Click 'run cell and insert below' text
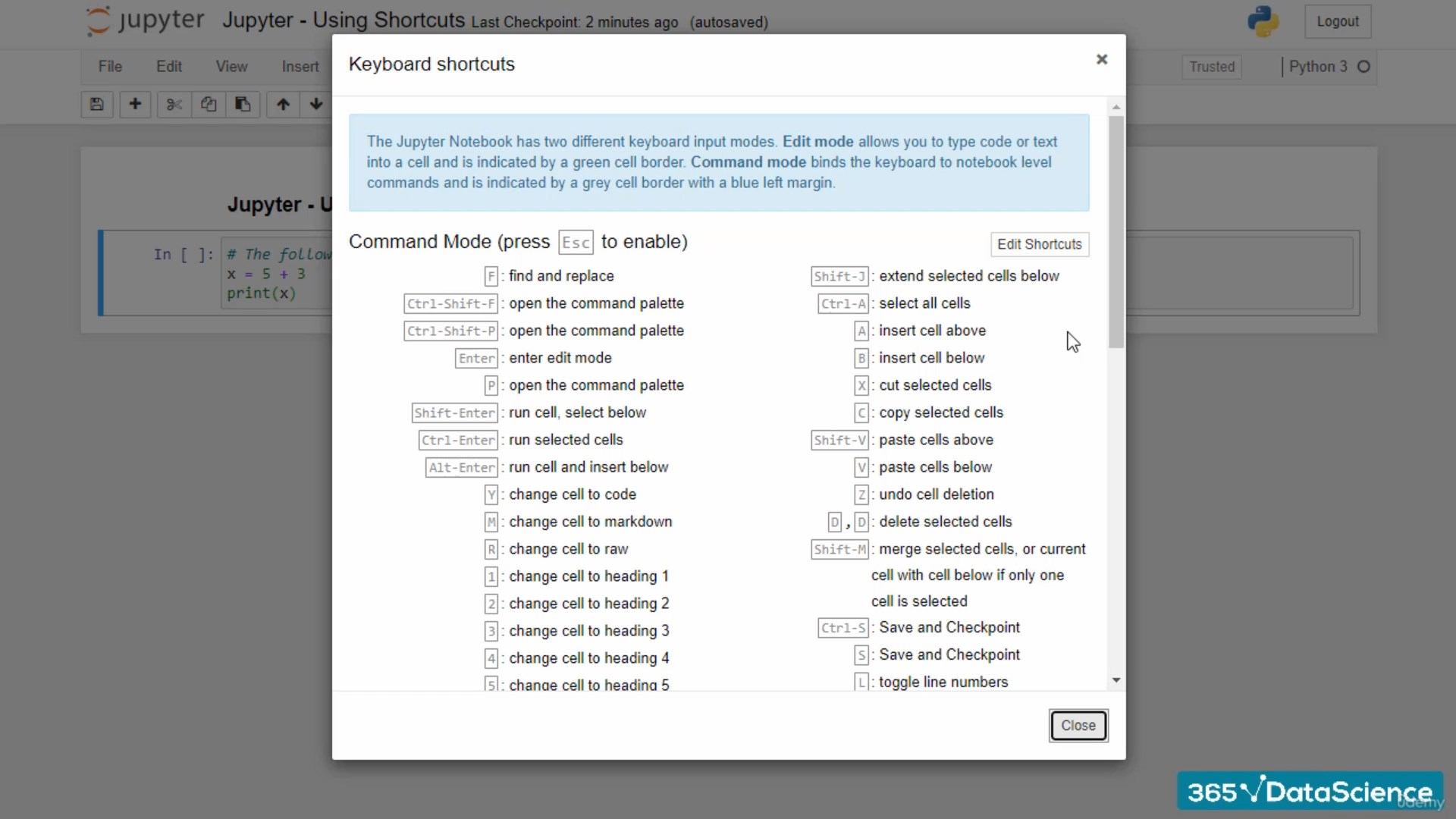 click(588, 467)
